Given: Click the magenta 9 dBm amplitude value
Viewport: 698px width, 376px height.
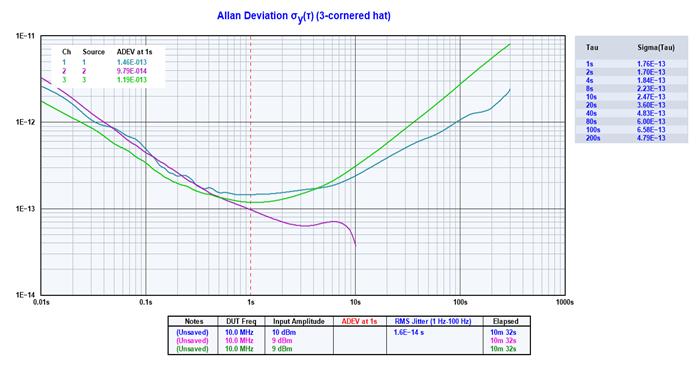Looking at the screenshot, I should 282,340.
